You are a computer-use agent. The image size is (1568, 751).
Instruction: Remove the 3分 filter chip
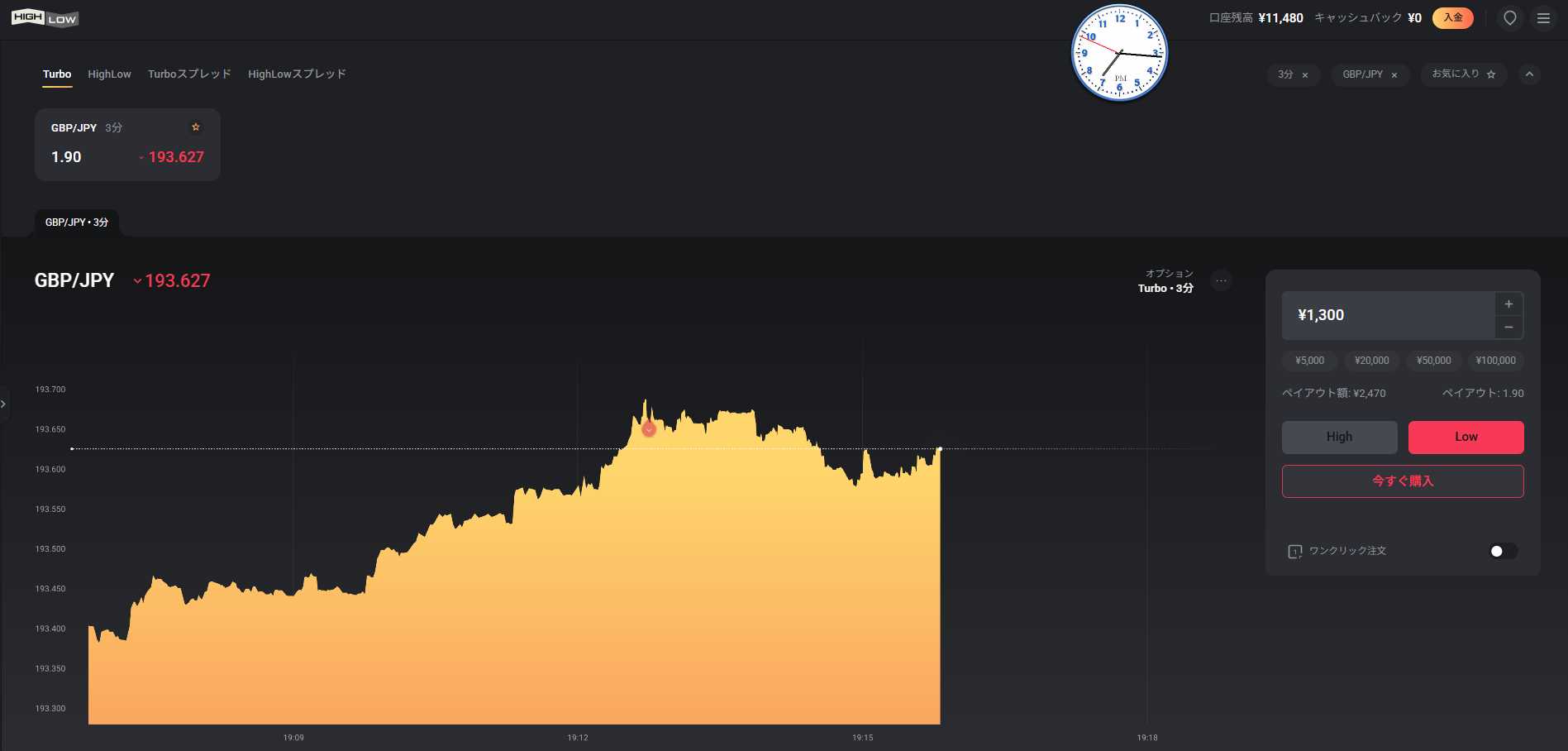1305,75
